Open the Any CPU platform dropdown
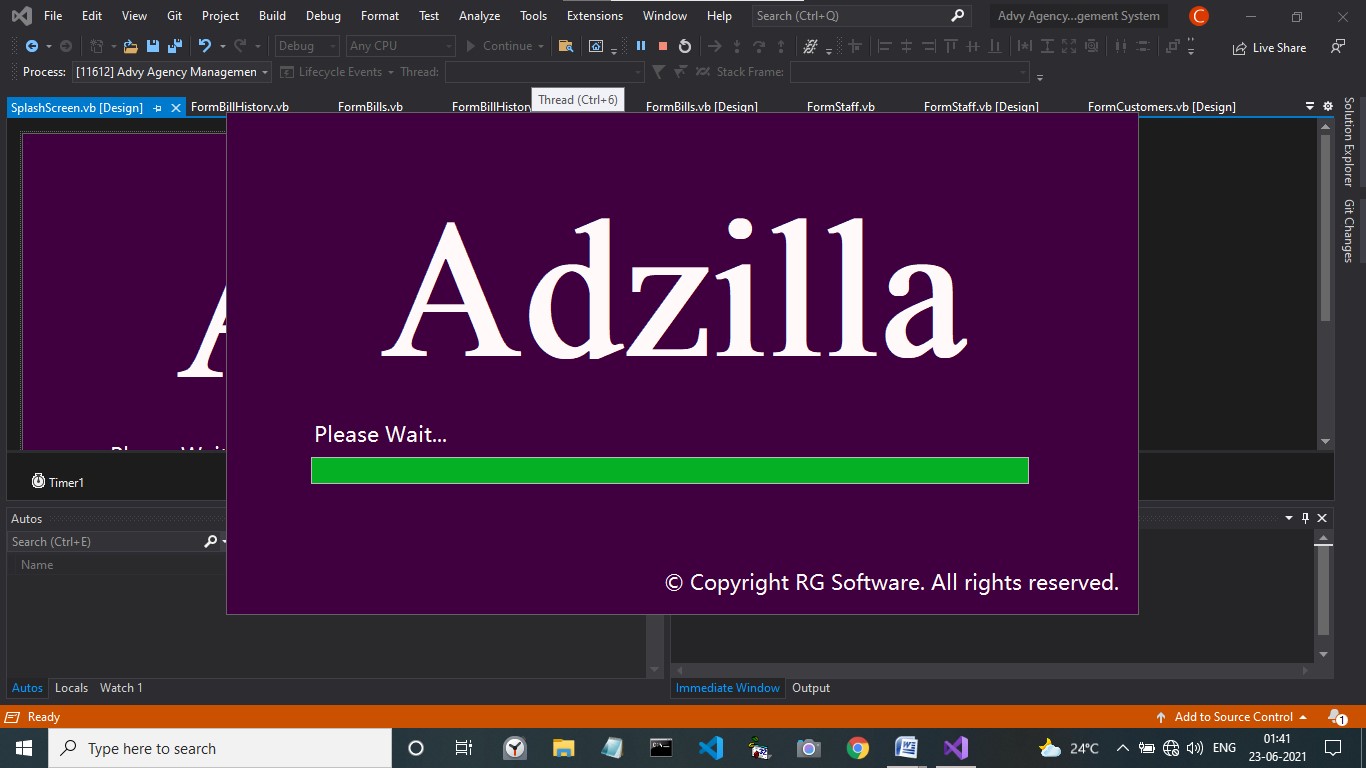This screenshot has width=1366, height=768. click(x=400, y=46)
